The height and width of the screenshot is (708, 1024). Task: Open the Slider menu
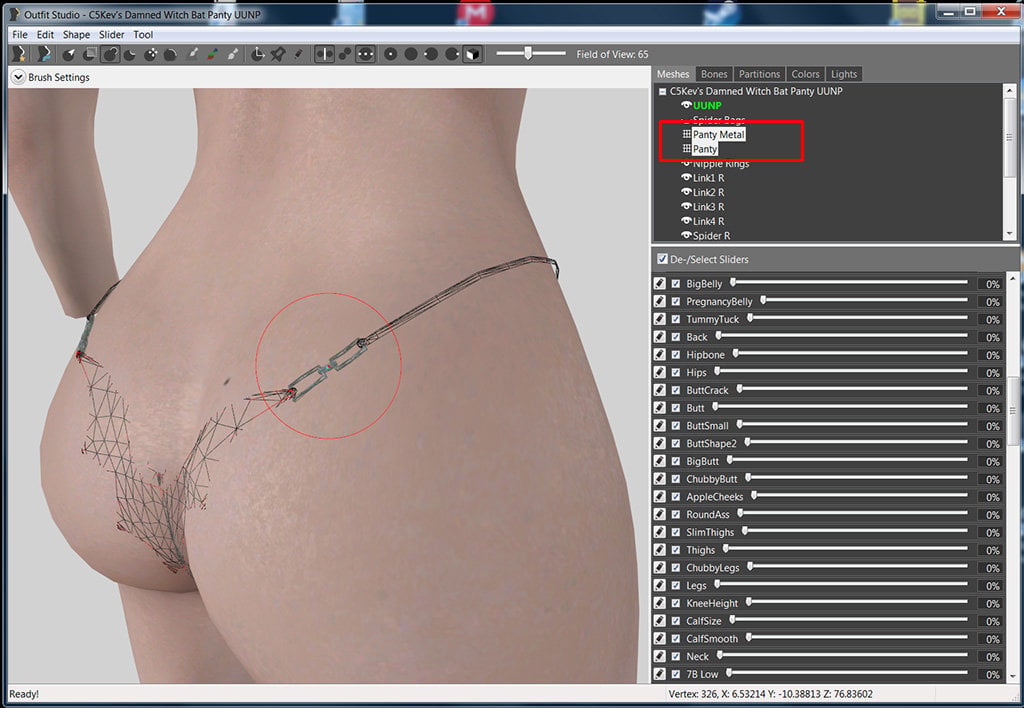[112, 35]
